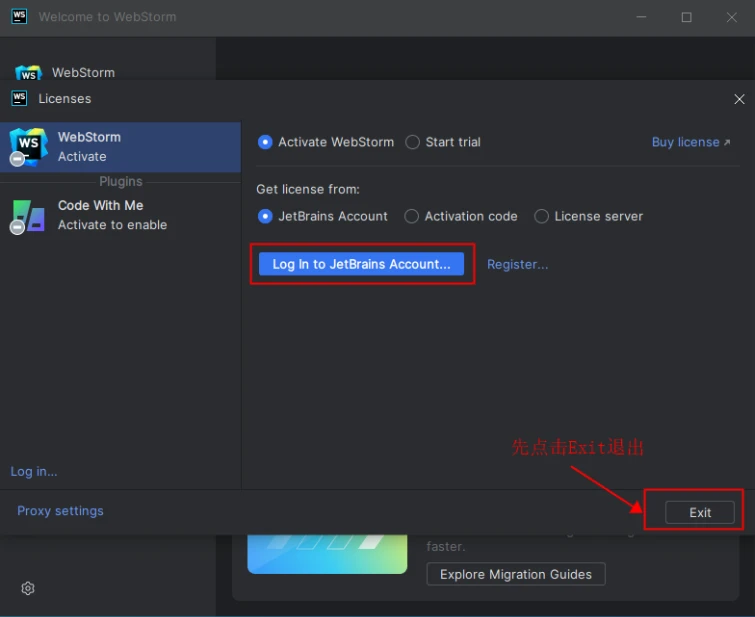Open settings gear in Welcome window

28,588
